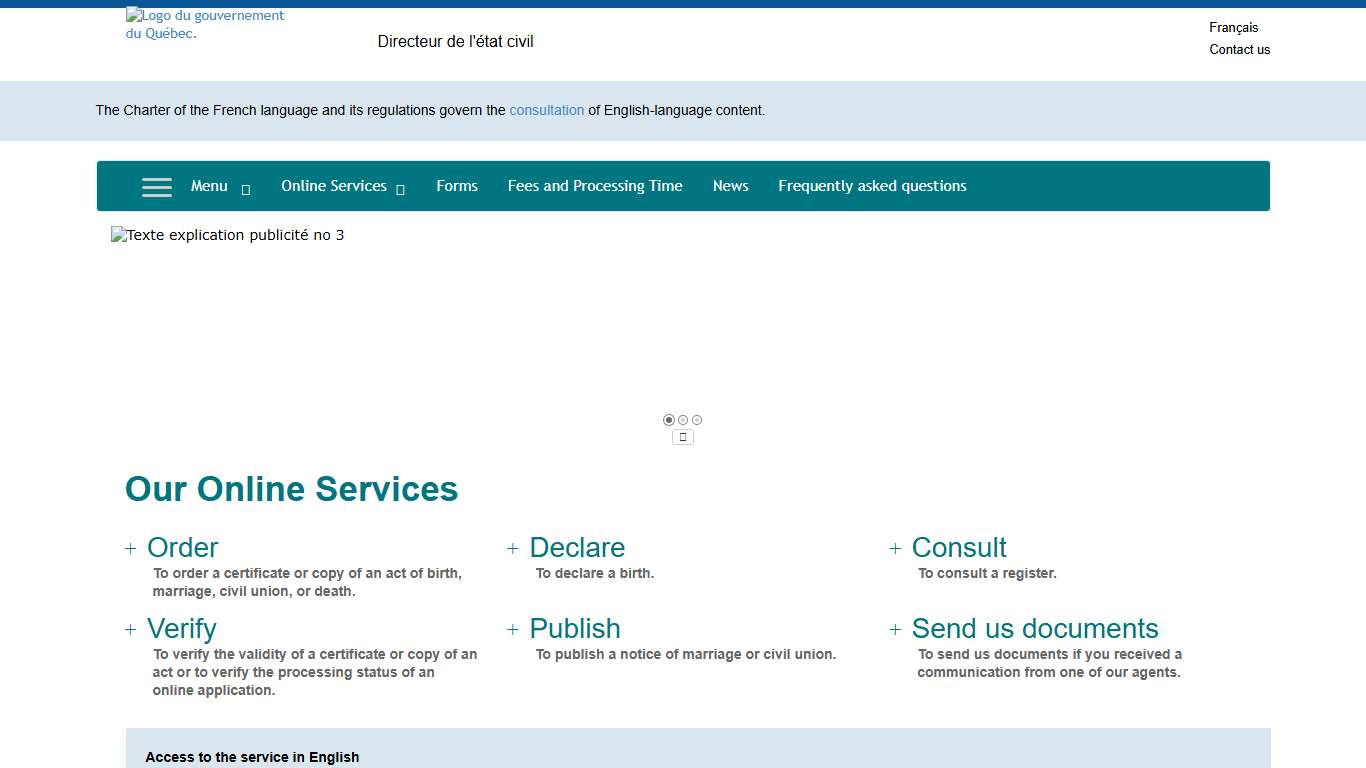The width and height of the screenshot is (1366, 768).
Task: Click the plus icon beside Consult
Action: 895,549
